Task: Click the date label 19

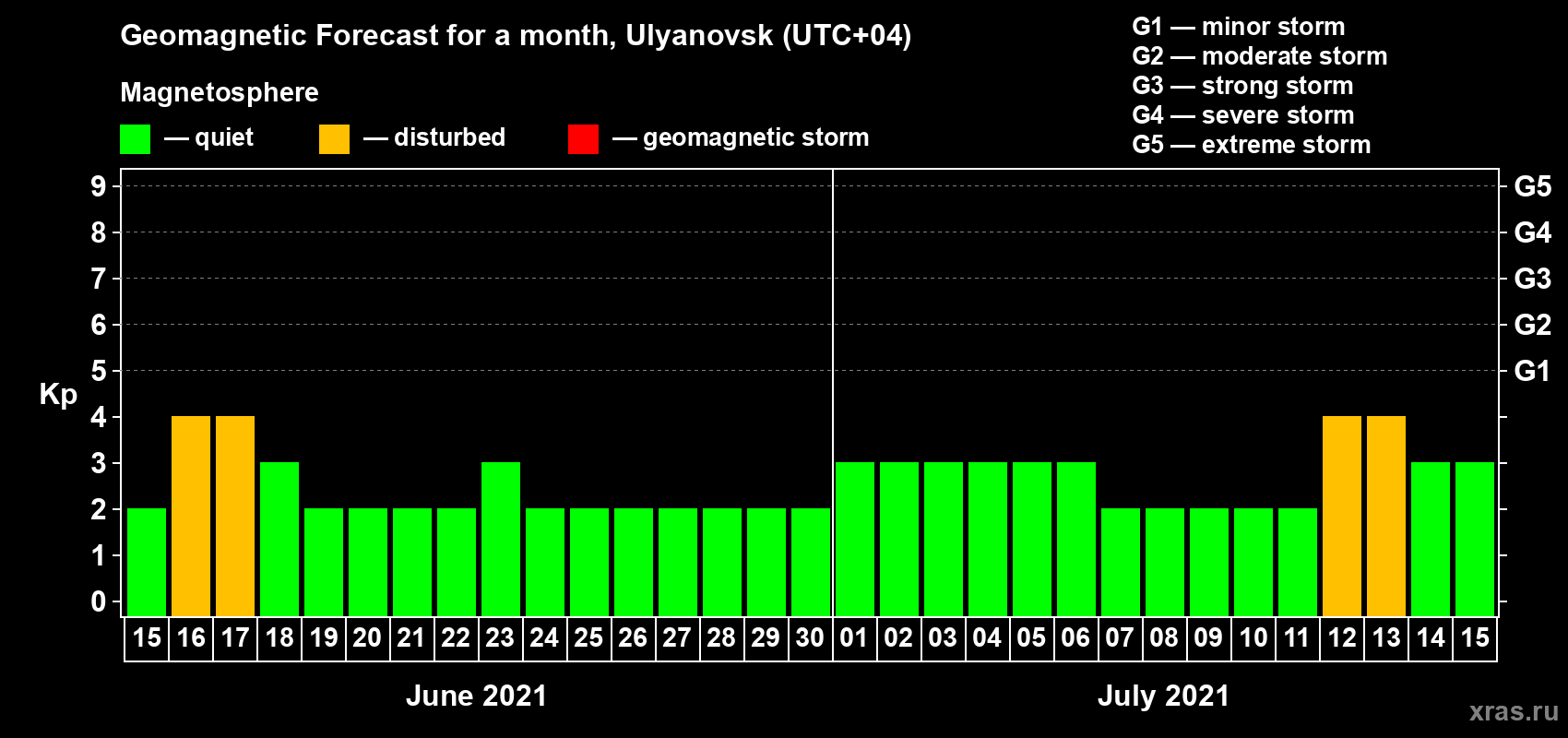Action: [324, 638]
